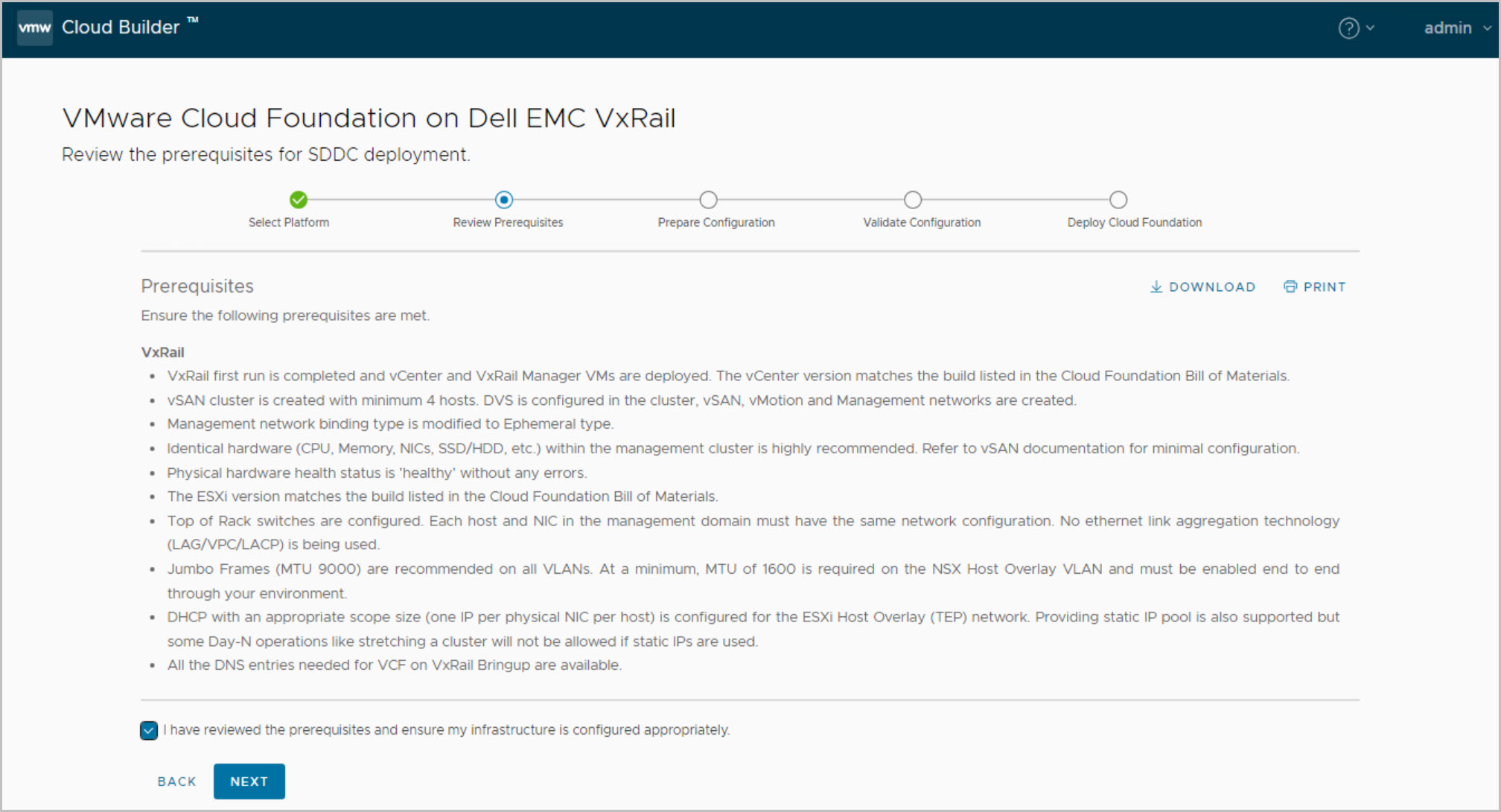
Task: Uncheck the prerequisites reviewed checkbox
Action: 149,730
